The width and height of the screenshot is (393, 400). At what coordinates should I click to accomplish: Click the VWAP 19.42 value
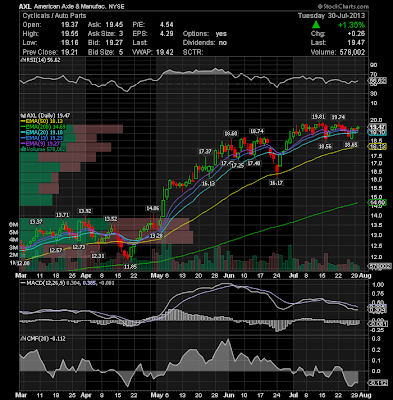click(165, 52)
